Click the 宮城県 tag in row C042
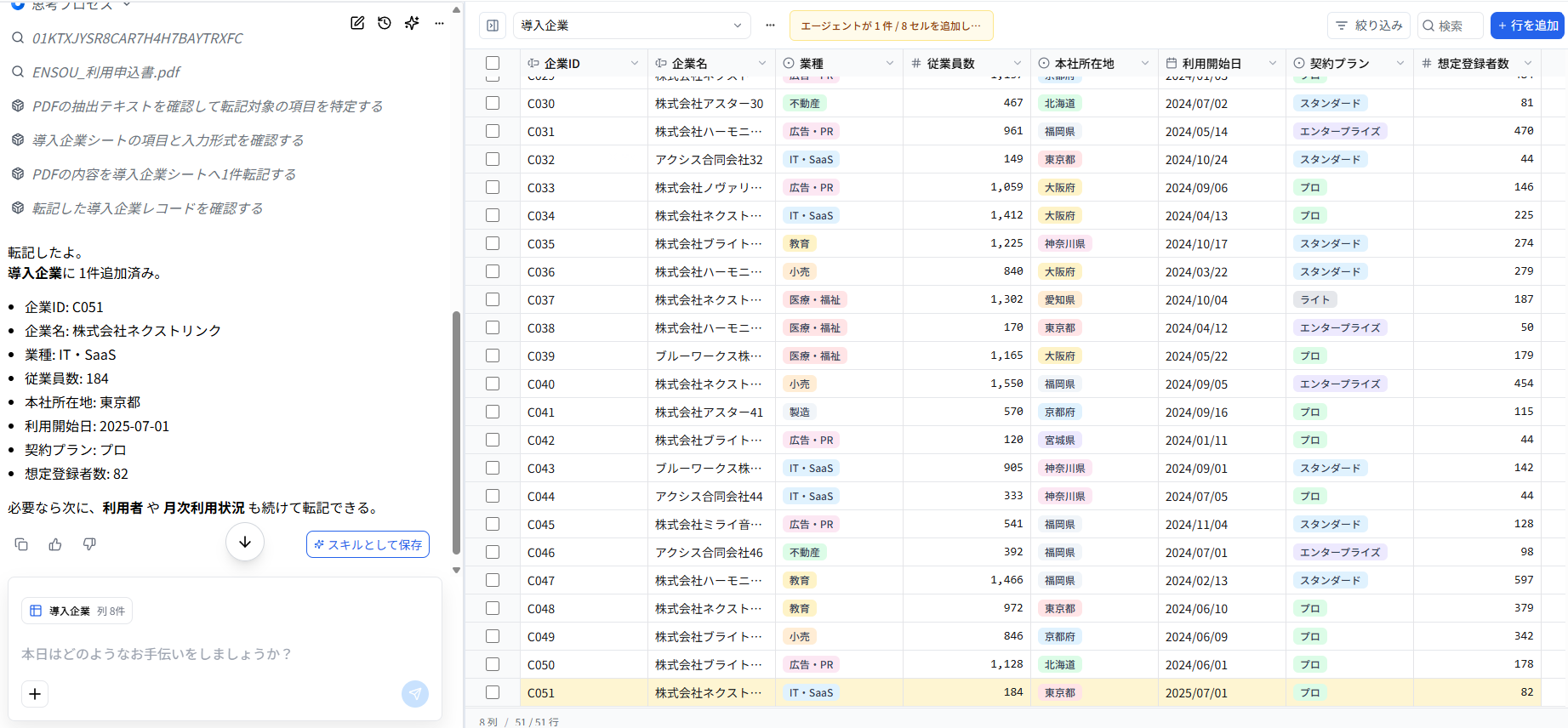 (x=1060, y=440)
